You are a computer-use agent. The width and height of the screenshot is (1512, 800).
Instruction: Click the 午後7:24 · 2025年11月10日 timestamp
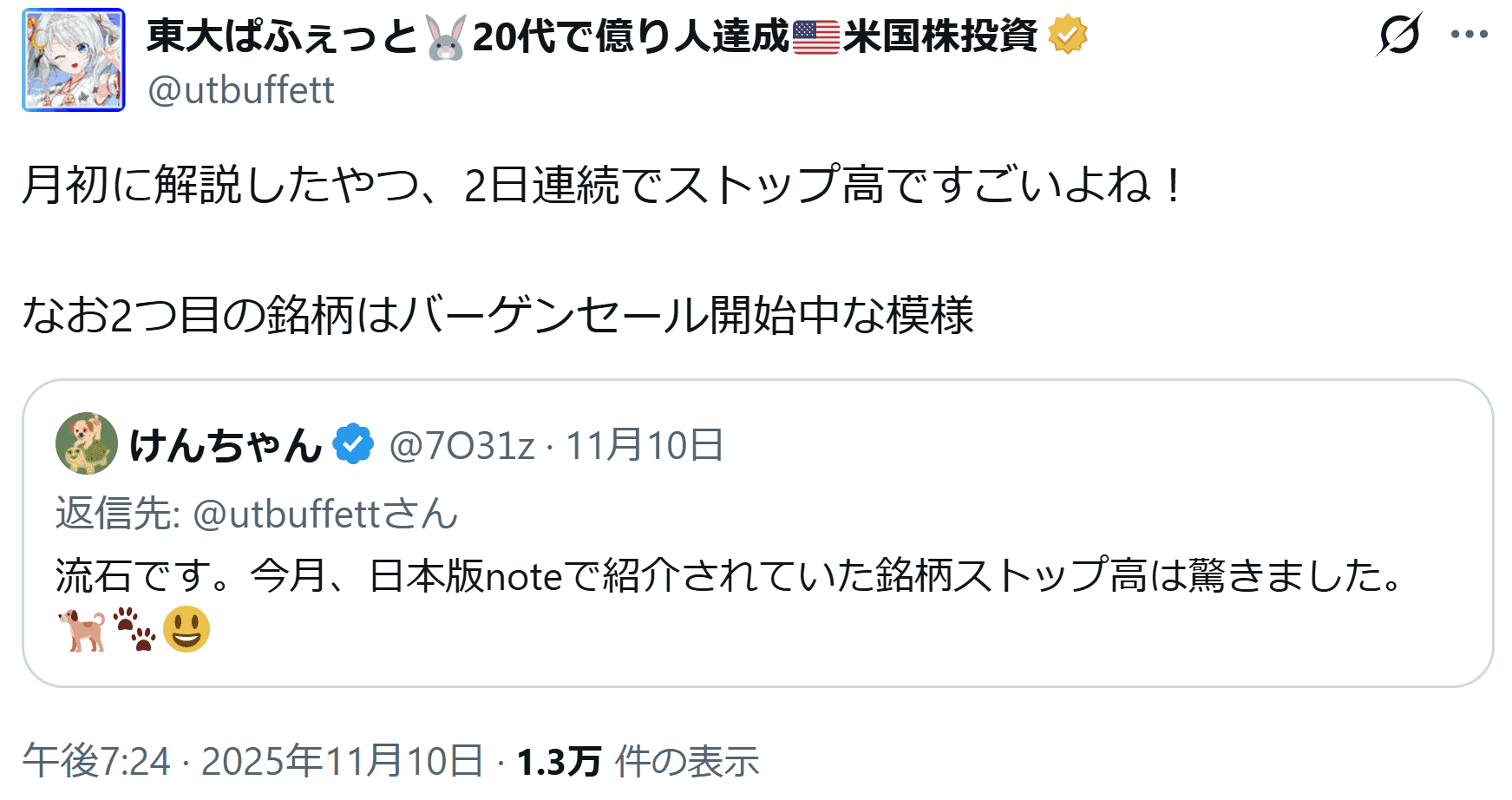coord(252,761)
